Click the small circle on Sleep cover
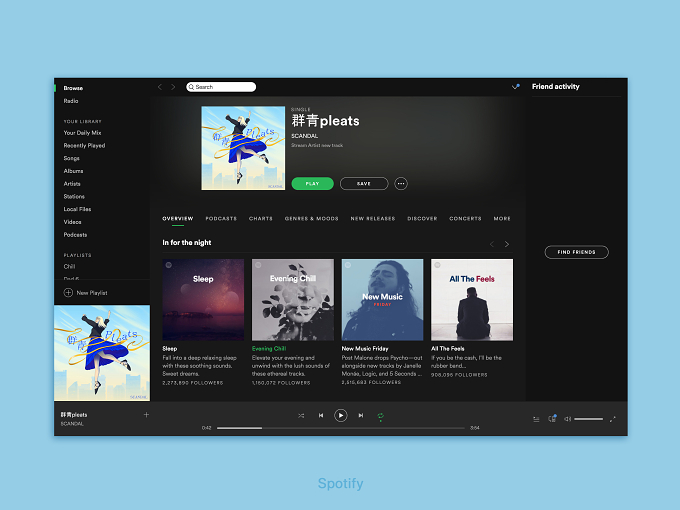The width and height of the screenshot is (680, 510). tap(169, 265)
